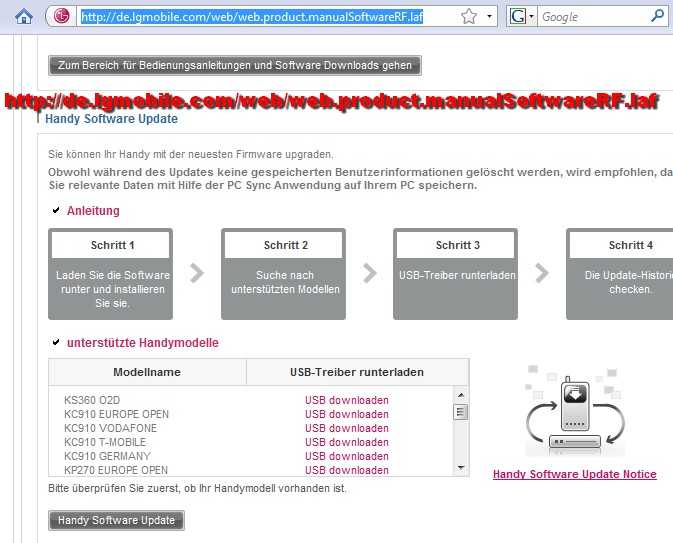Screen dimensions: 673x543
Task: Click the magnifier search icon
Action: 657,16
